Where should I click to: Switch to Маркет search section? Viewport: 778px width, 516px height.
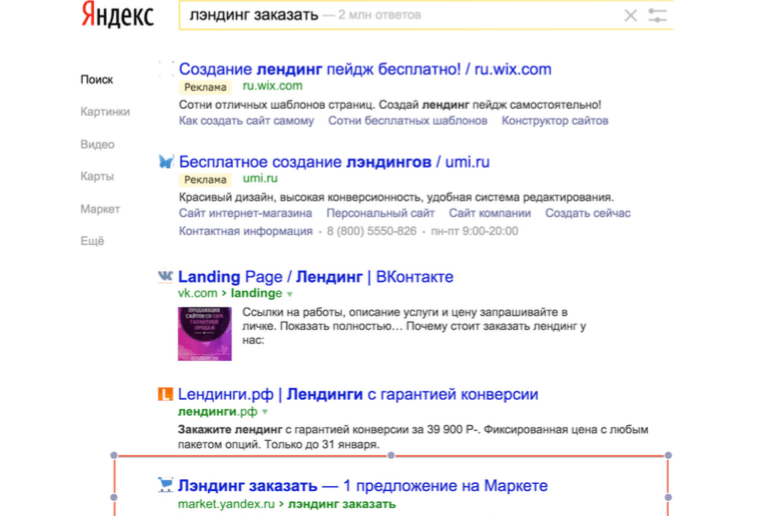[x=100, y=209]
